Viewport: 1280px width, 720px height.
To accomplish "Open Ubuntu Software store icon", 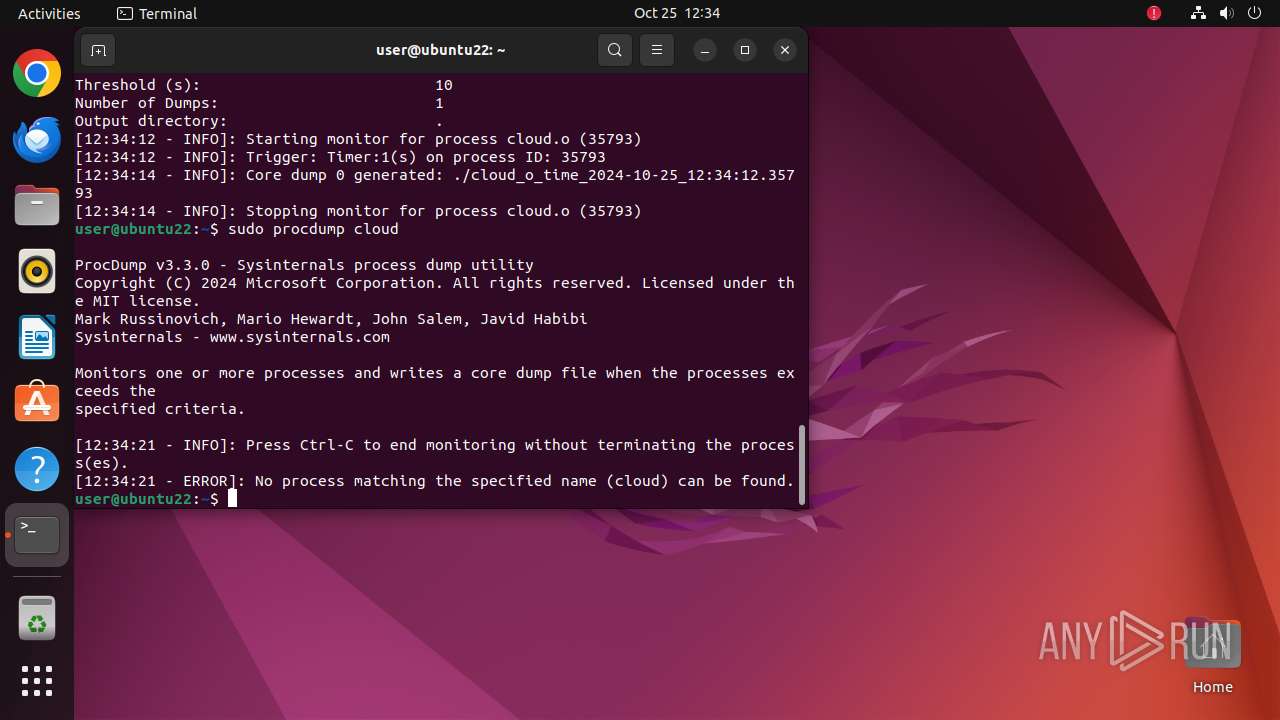I will coord(37,403).
